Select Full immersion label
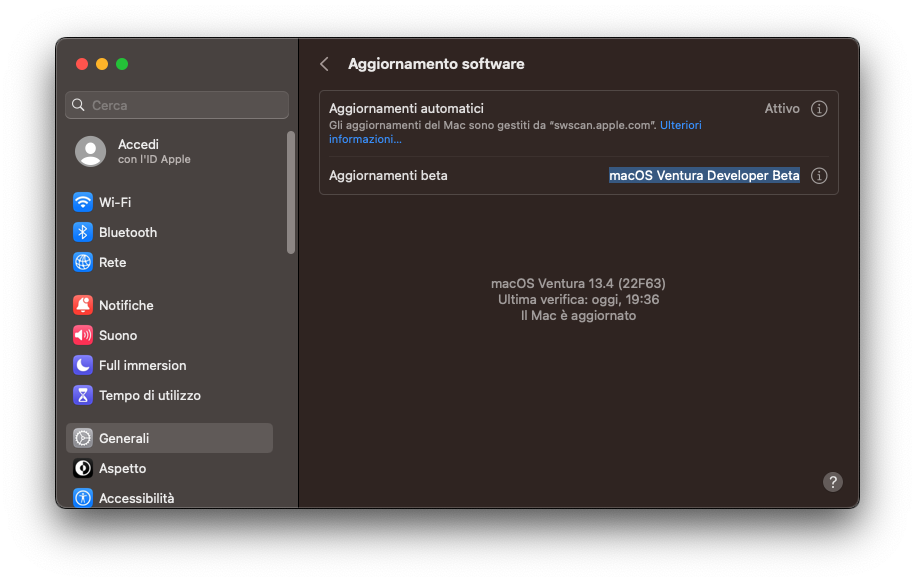Screen dimensions: 915x582 [142, 365]
